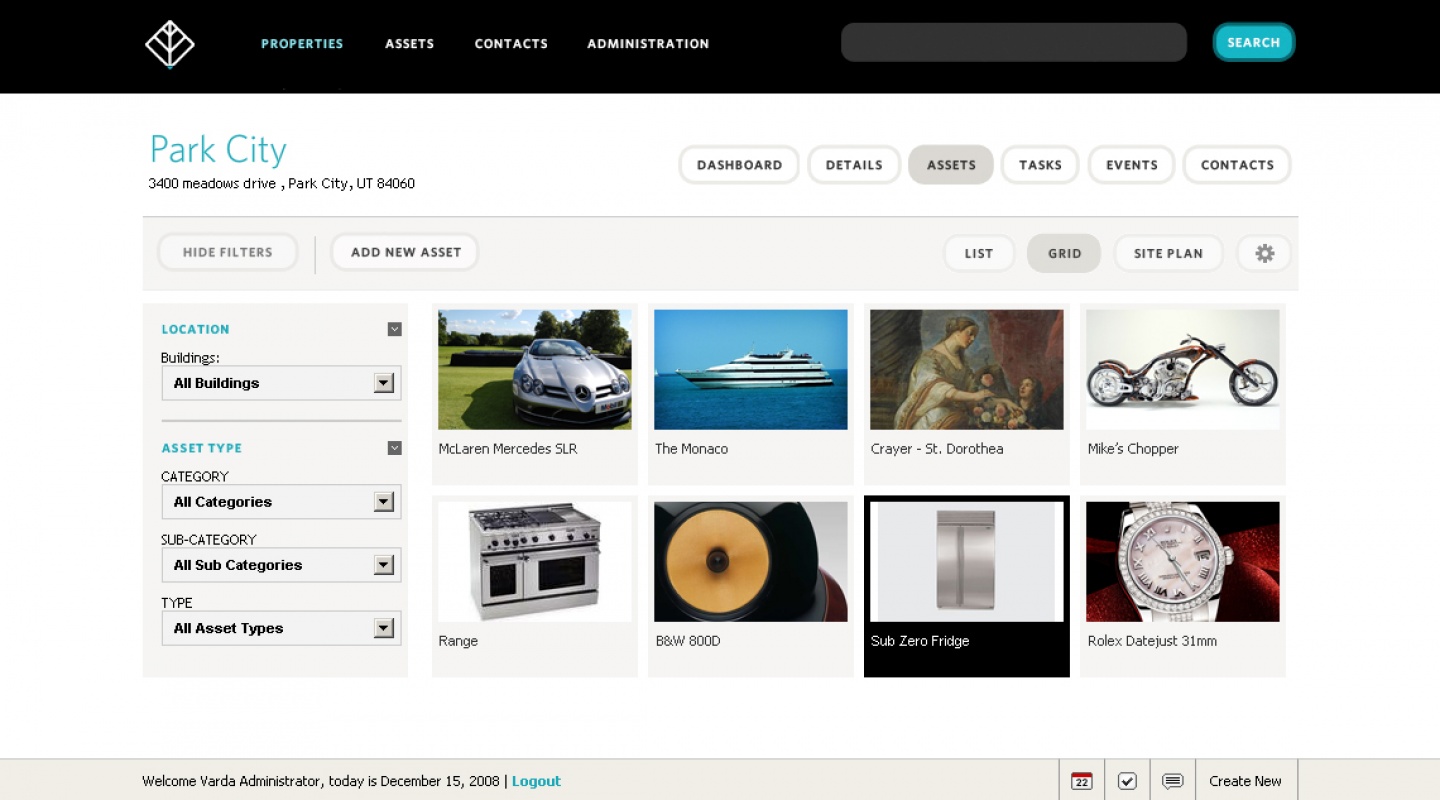The width and height of the screenshot is (1440, 800).
Task: Collapse the Location filter section
Action: [x=394, y=329]
